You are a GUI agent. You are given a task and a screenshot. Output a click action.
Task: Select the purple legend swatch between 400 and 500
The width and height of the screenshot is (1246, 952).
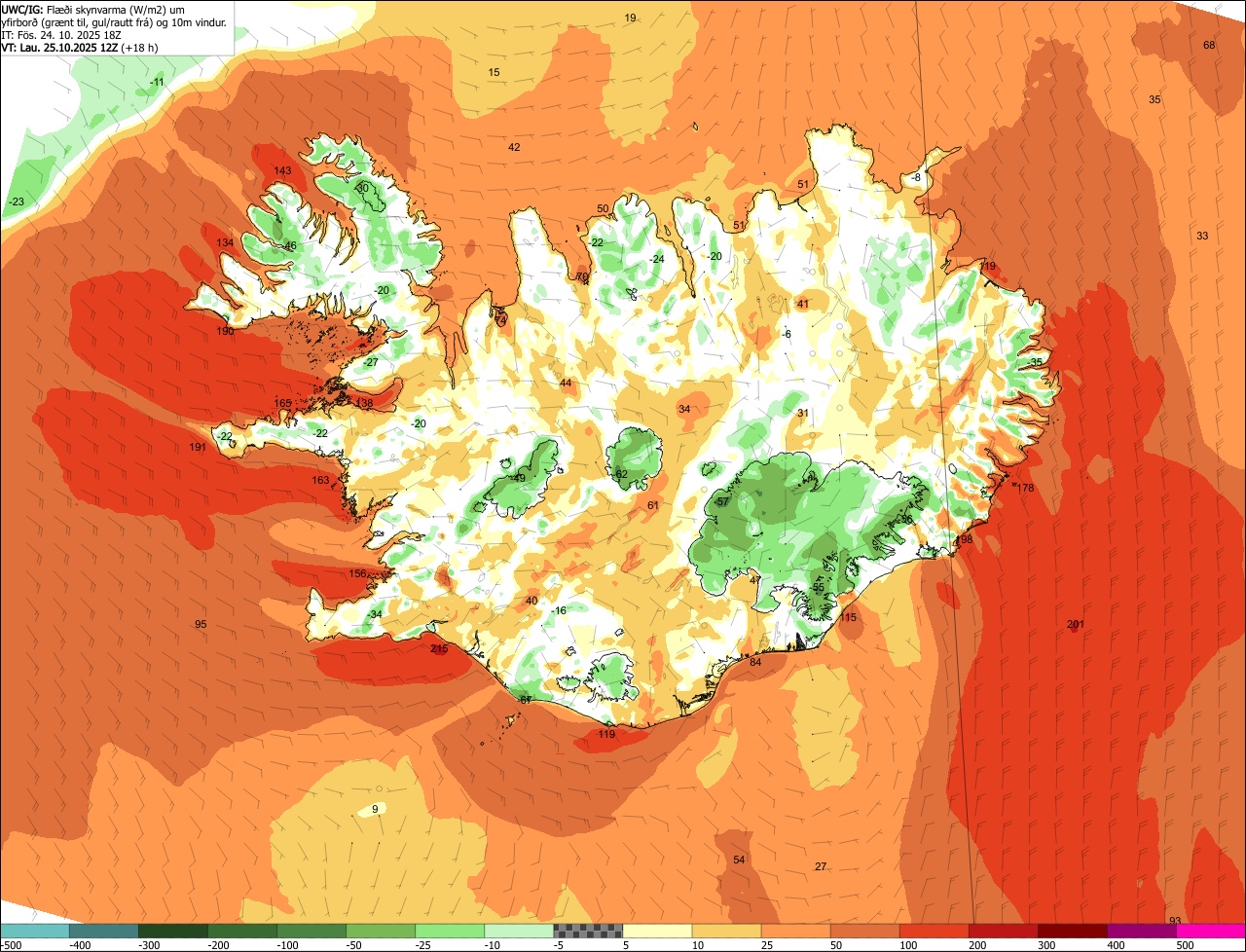click(1142, 931)
